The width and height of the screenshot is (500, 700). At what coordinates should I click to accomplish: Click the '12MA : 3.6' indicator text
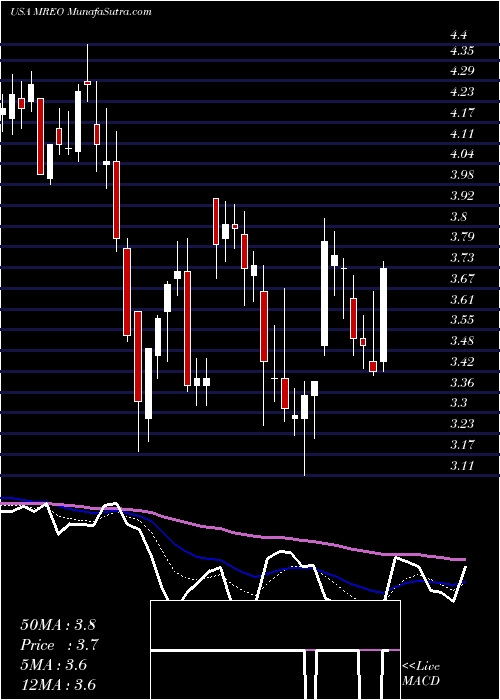coord(58,685)
